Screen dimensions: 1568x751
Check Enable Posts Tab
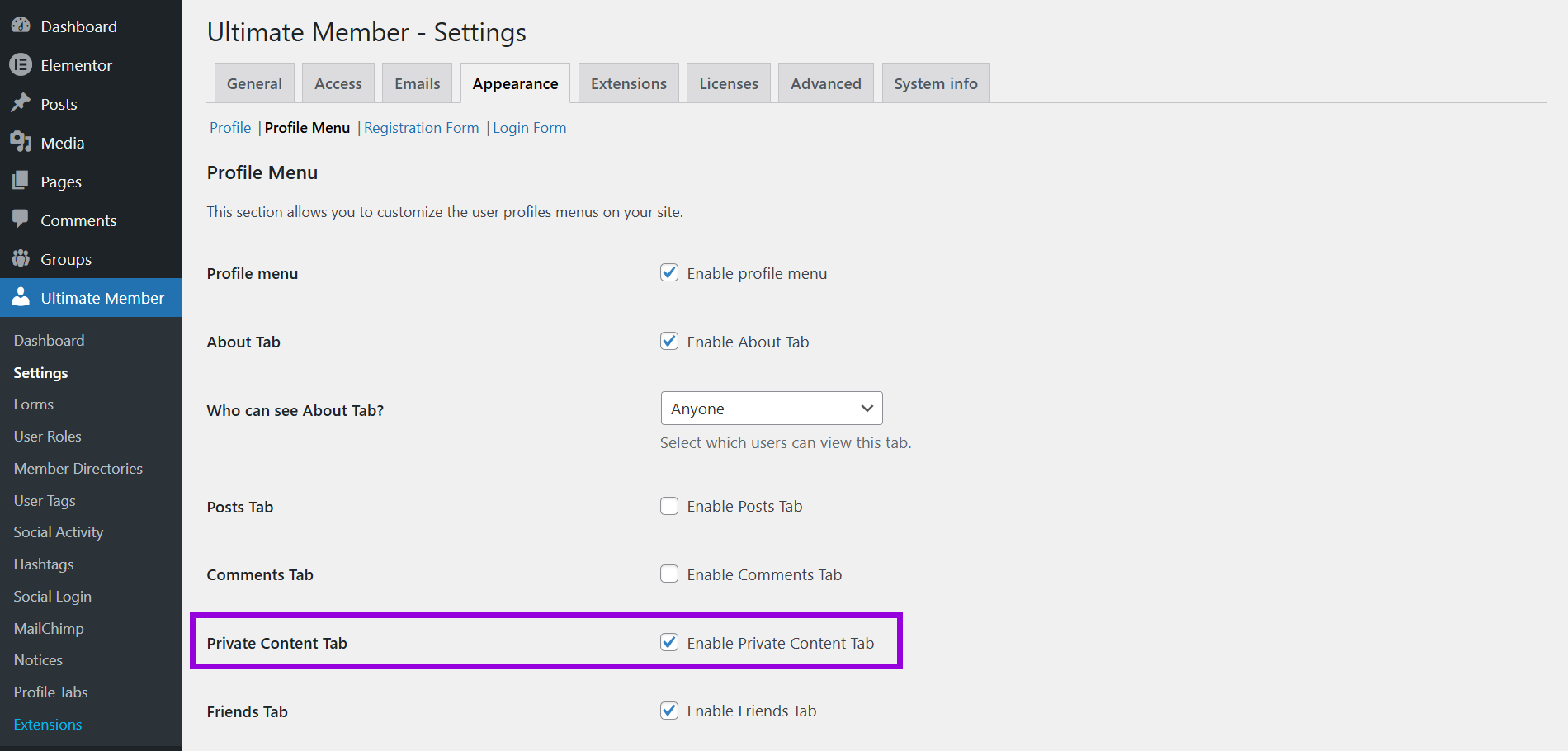669,506
